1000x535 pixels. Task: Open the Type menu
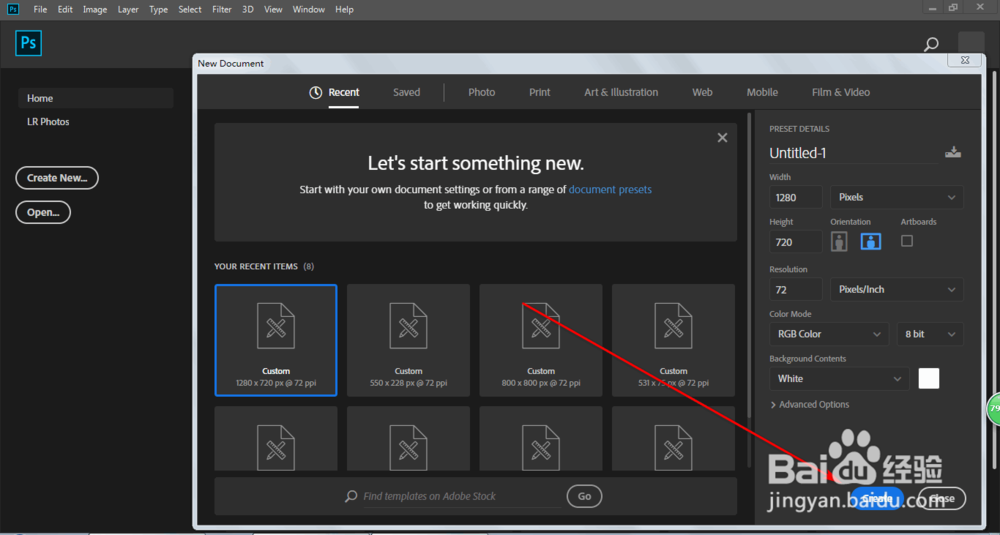click(x=158, y=10)
